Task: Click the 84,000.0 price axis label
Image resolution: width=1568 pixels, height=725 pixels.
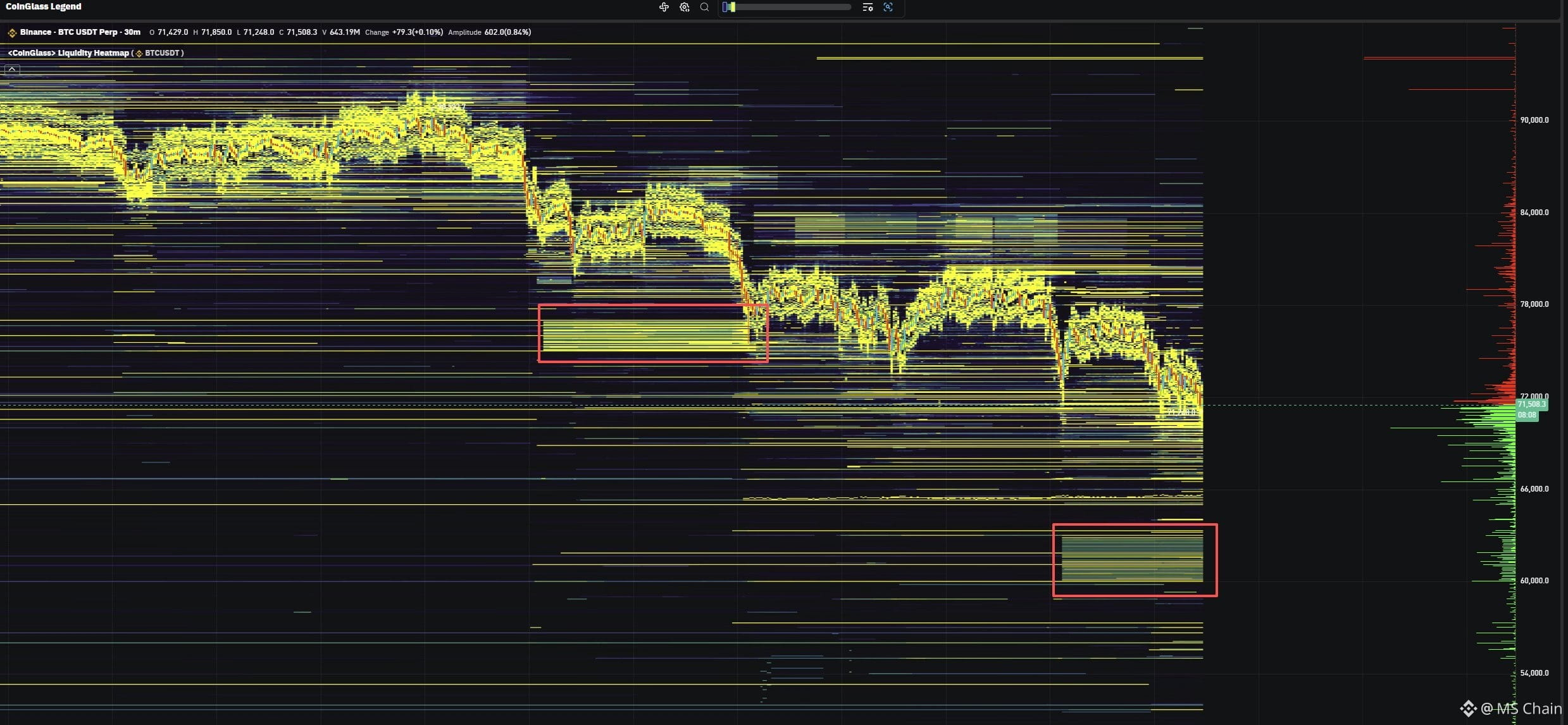Action: pos(1534,213)
